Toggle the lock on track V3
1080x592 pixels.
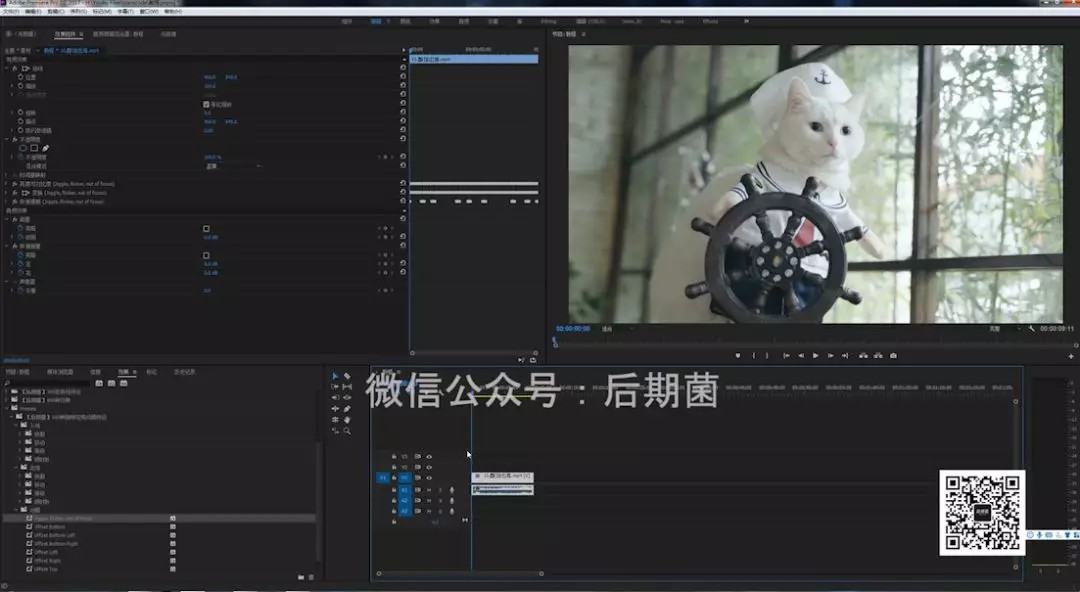pyautogui.click(x=394, y=456)
